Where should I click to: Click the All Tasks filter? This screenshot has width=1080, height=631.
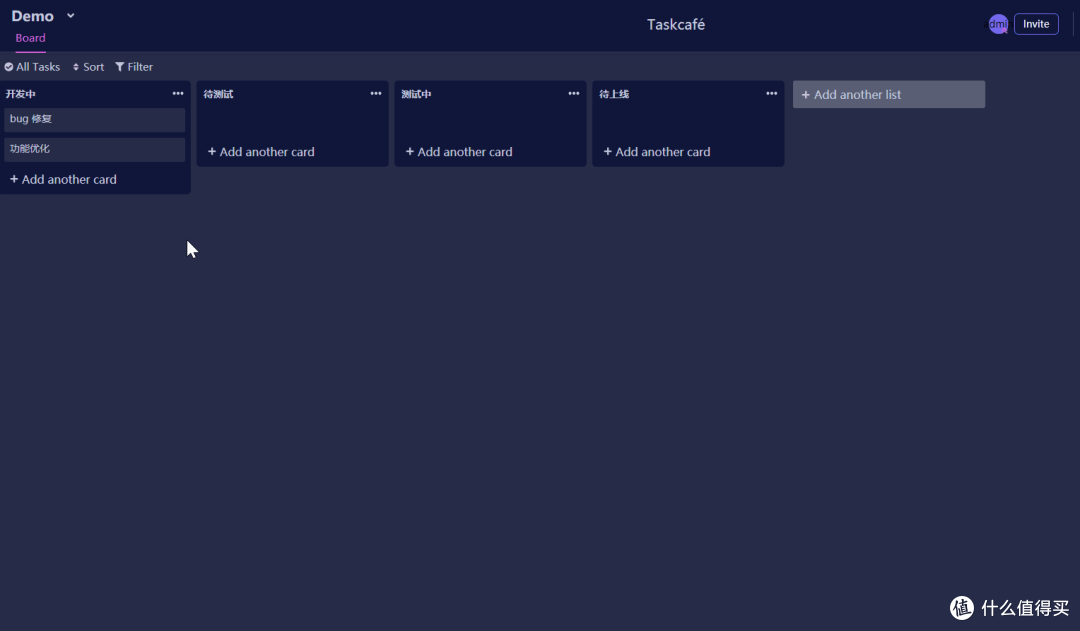(x=32, y=67)
